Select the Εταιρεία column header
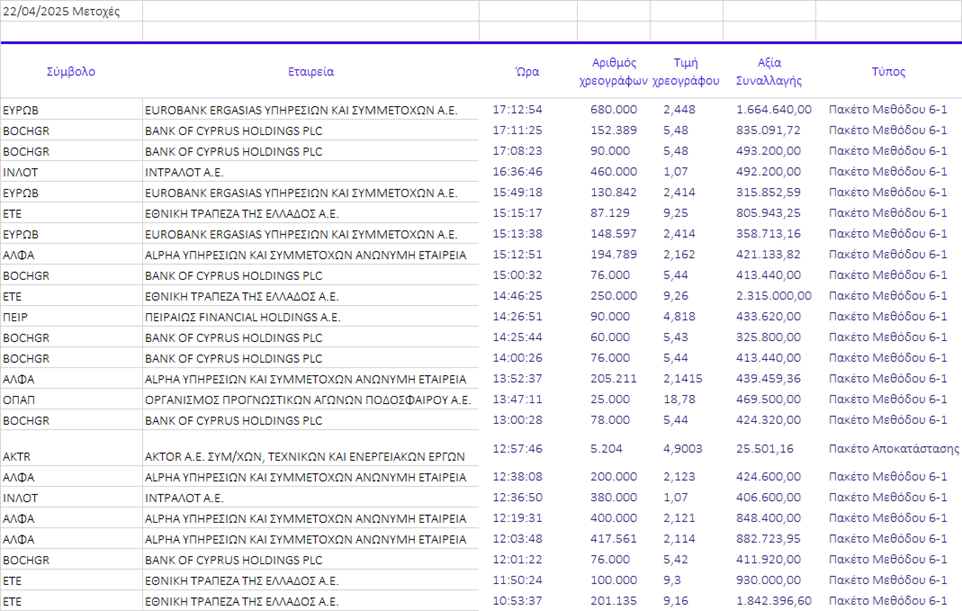 point(310,72)
